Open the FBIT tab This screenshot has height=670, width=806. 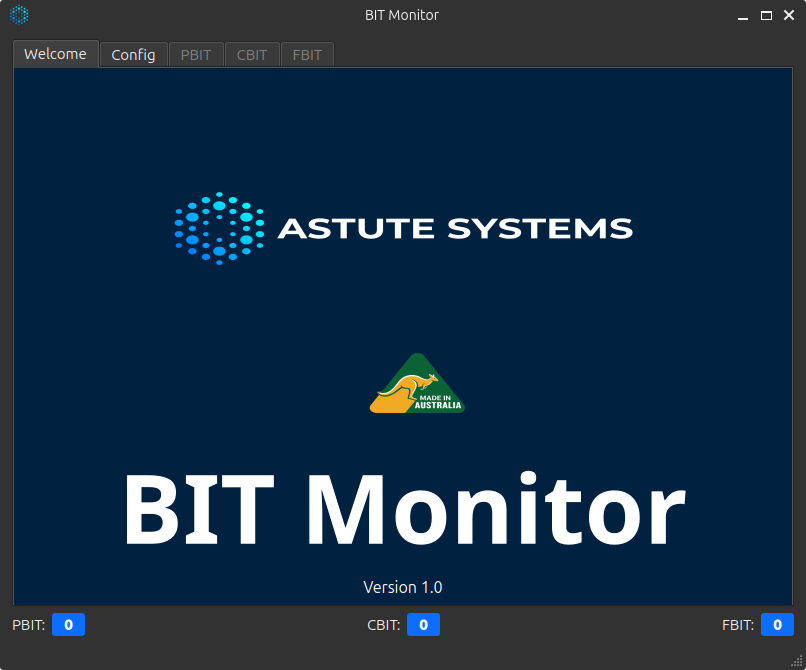pyautogui.click(x=307, y=54)
